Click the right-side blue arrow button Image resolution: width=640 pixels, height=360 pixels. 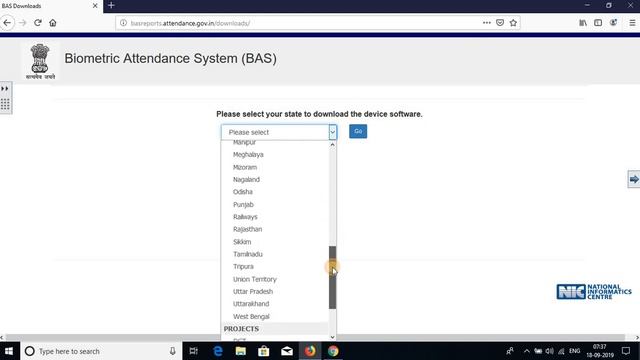coord(634,179)
